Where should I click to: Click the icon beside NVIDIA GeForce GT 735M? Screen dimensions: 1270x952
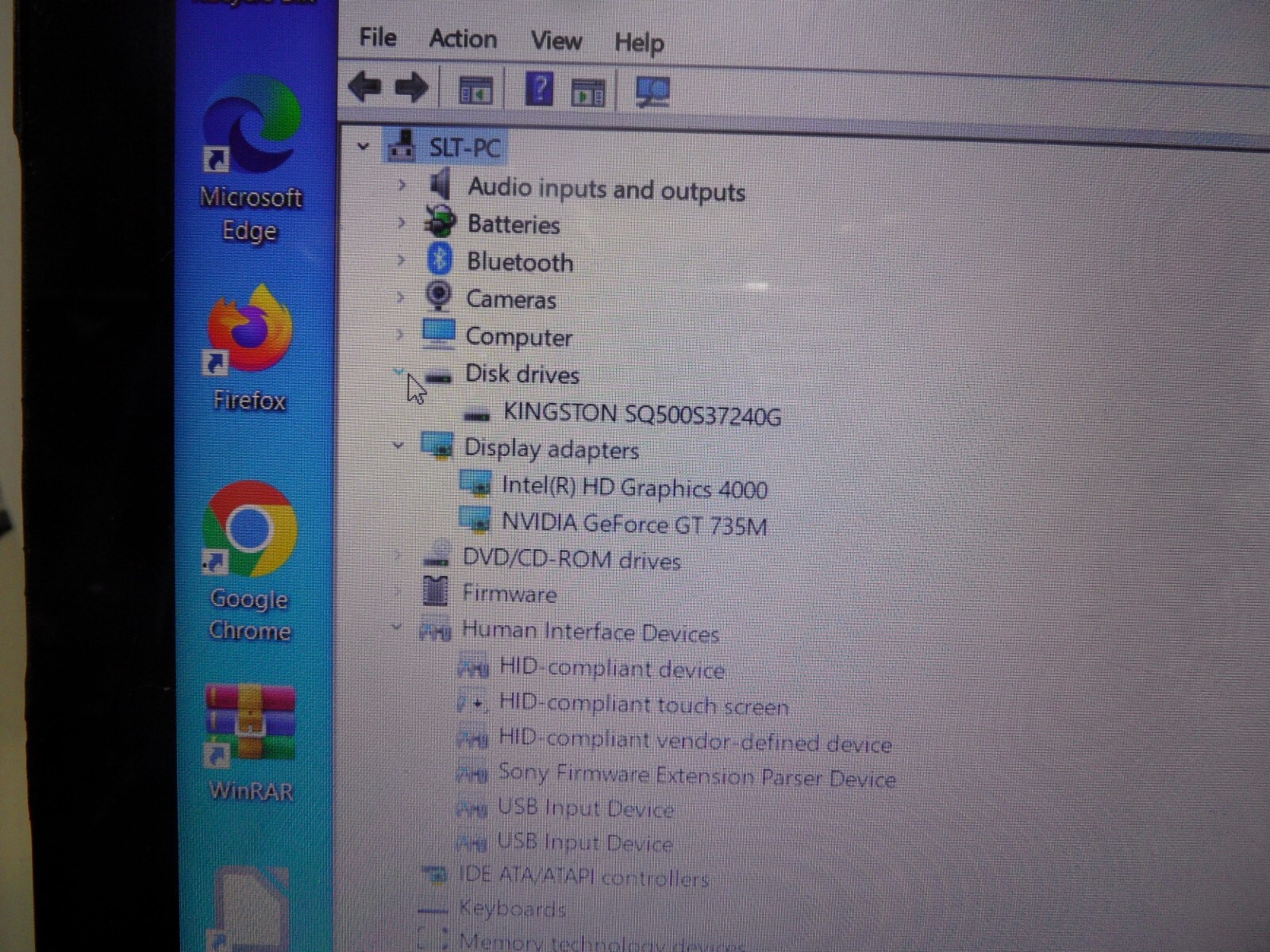coord(475,520)
